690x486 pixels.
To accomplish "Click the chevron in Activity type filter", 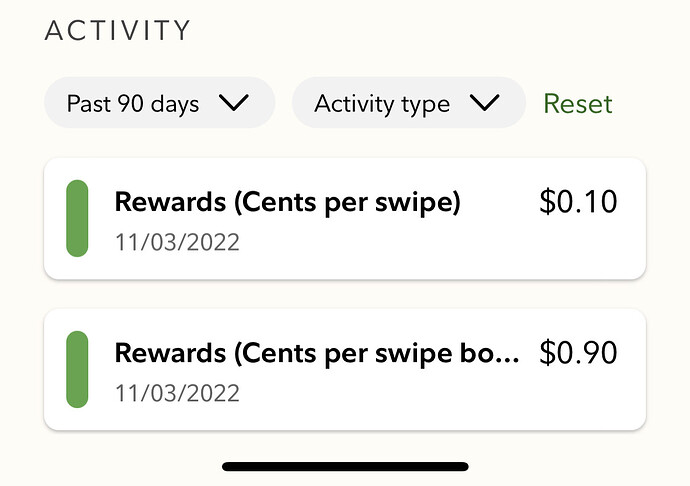I will [484, 103].
